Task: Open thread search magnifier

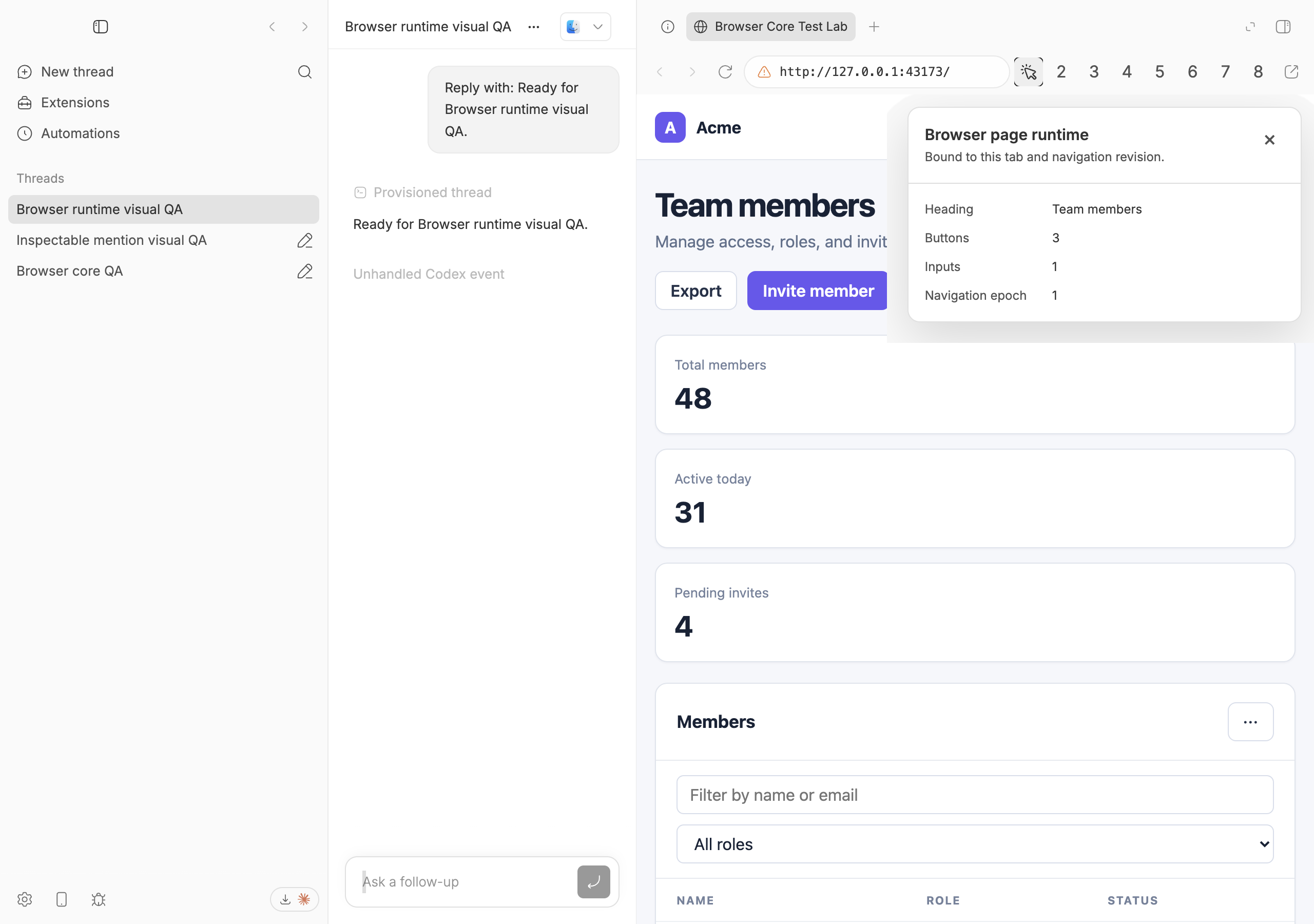Action: coord(305,71)
